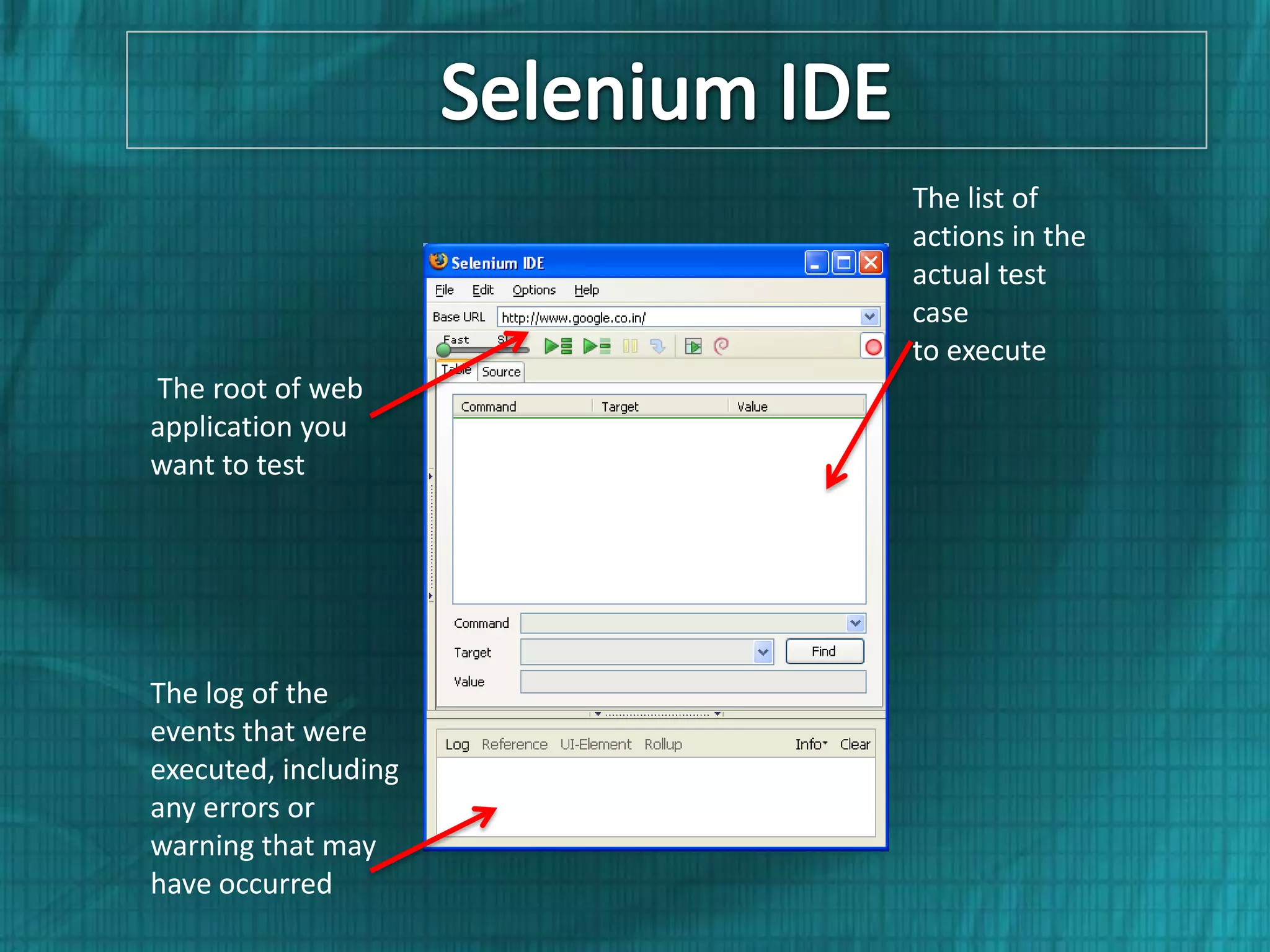Toggle the red Record button
The image size is (1270, 952).
coord(873,347)
